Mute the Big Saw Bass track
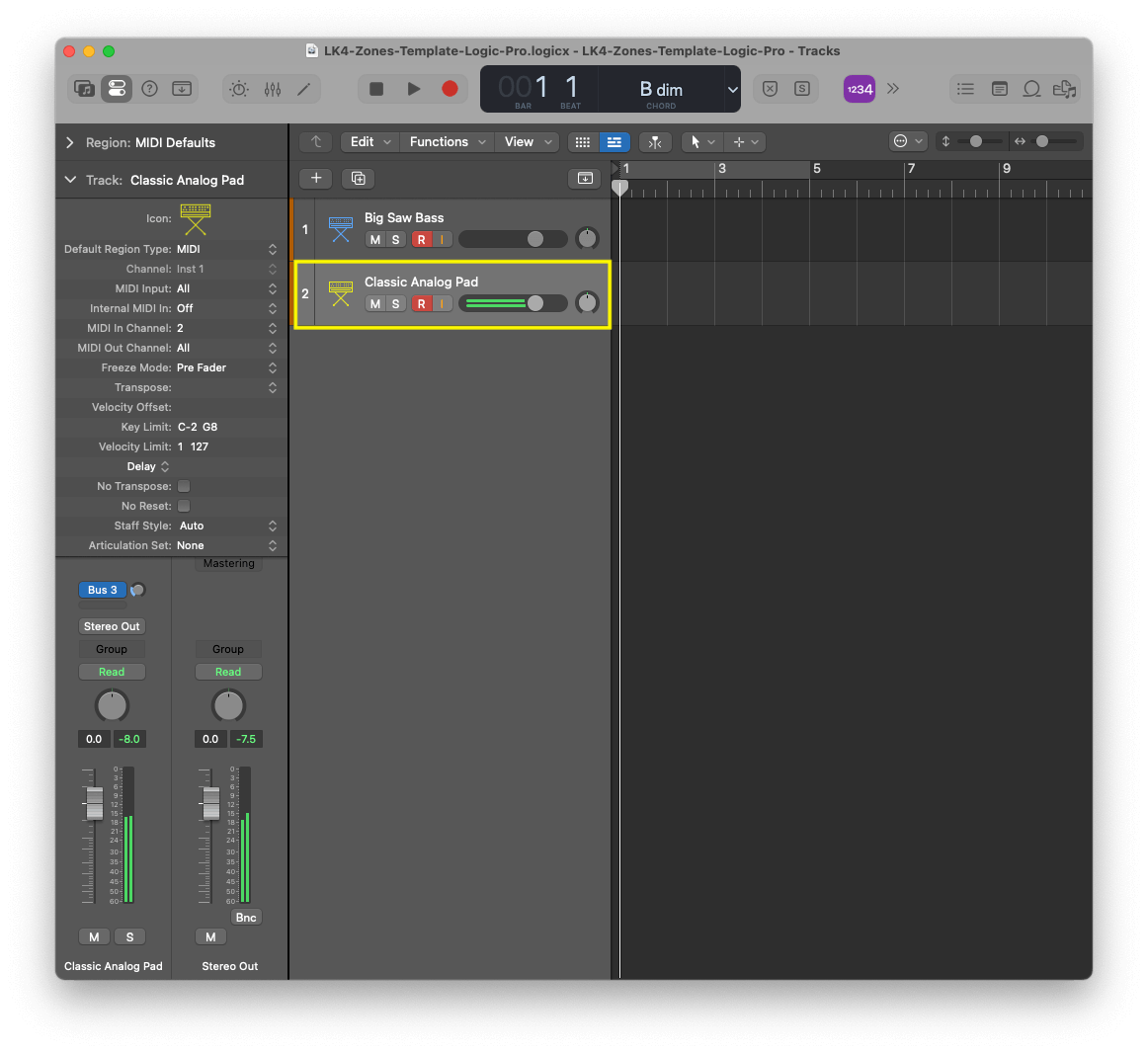 tap(375, 240)
